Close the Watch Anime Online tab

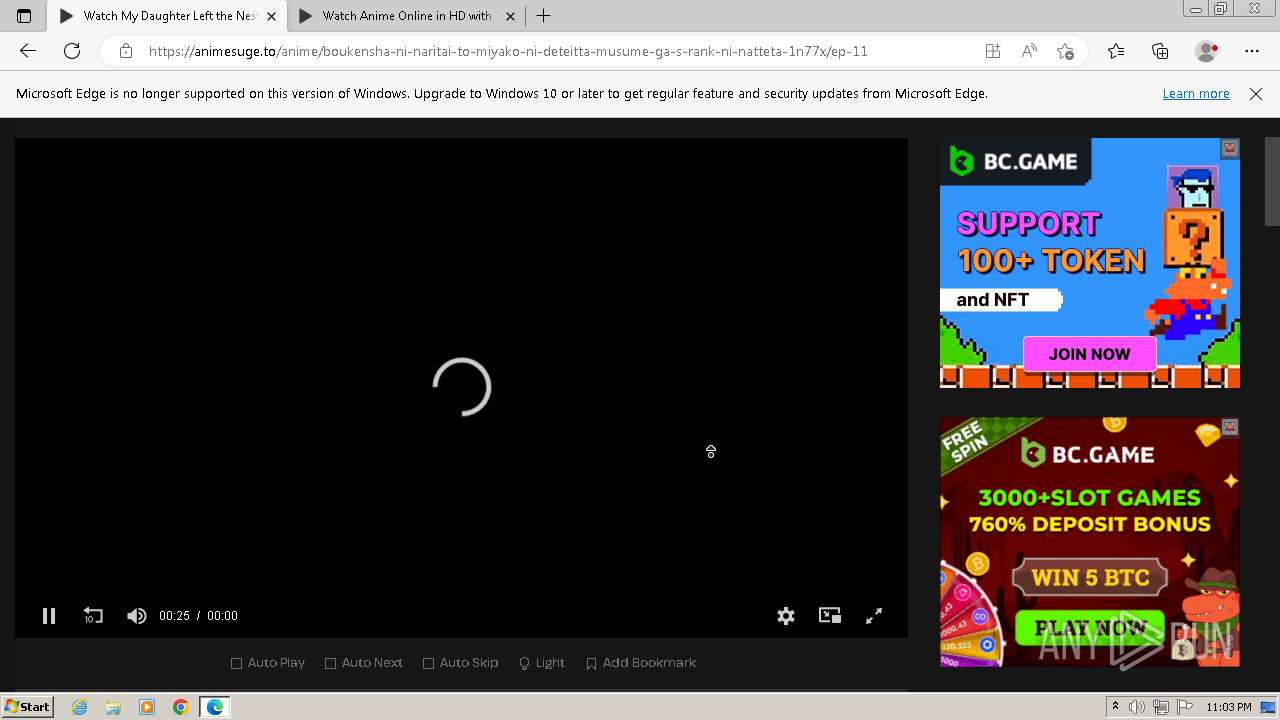coord(511,16)
